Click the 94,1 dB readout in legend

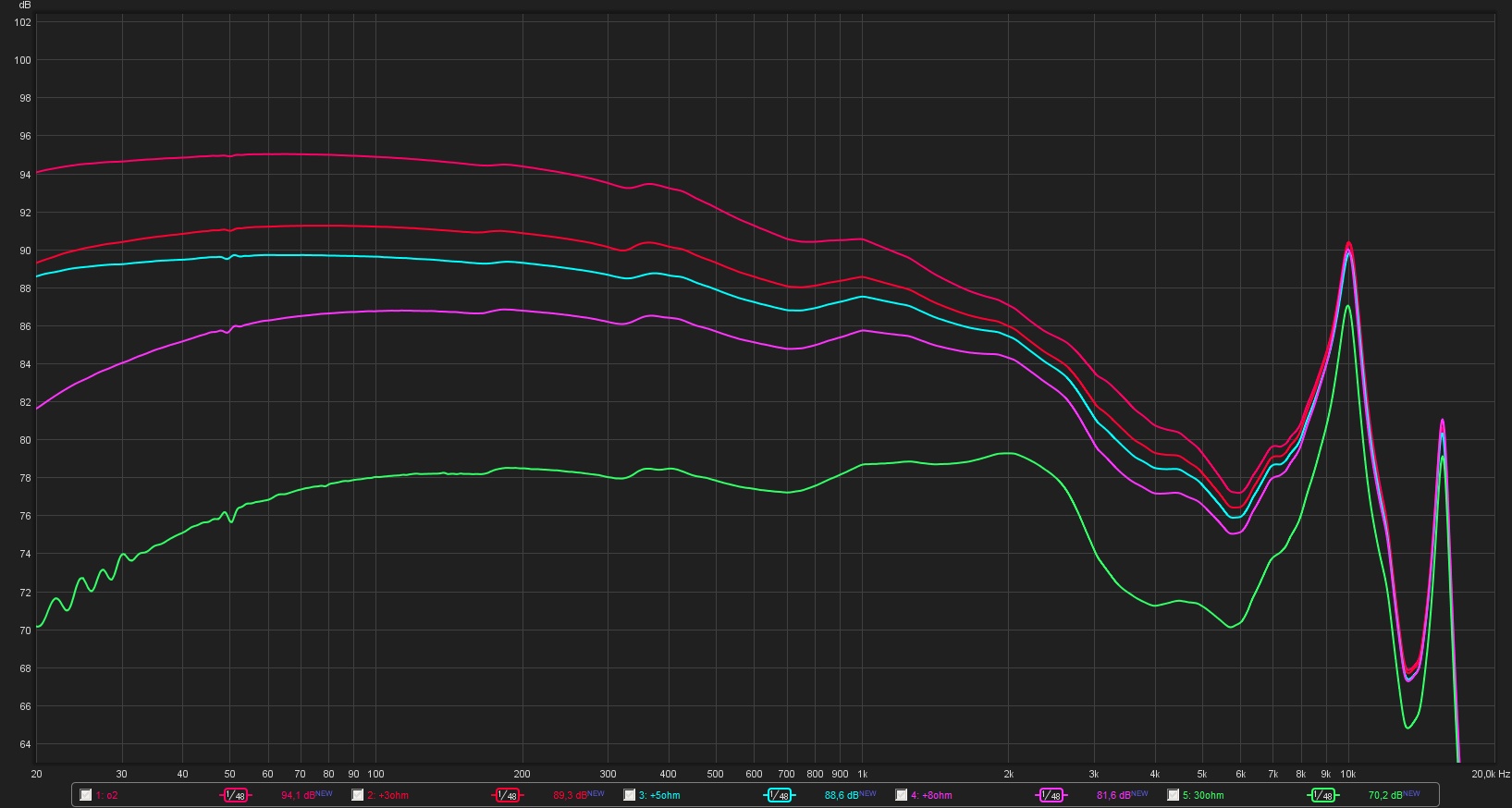click(298, 795)
